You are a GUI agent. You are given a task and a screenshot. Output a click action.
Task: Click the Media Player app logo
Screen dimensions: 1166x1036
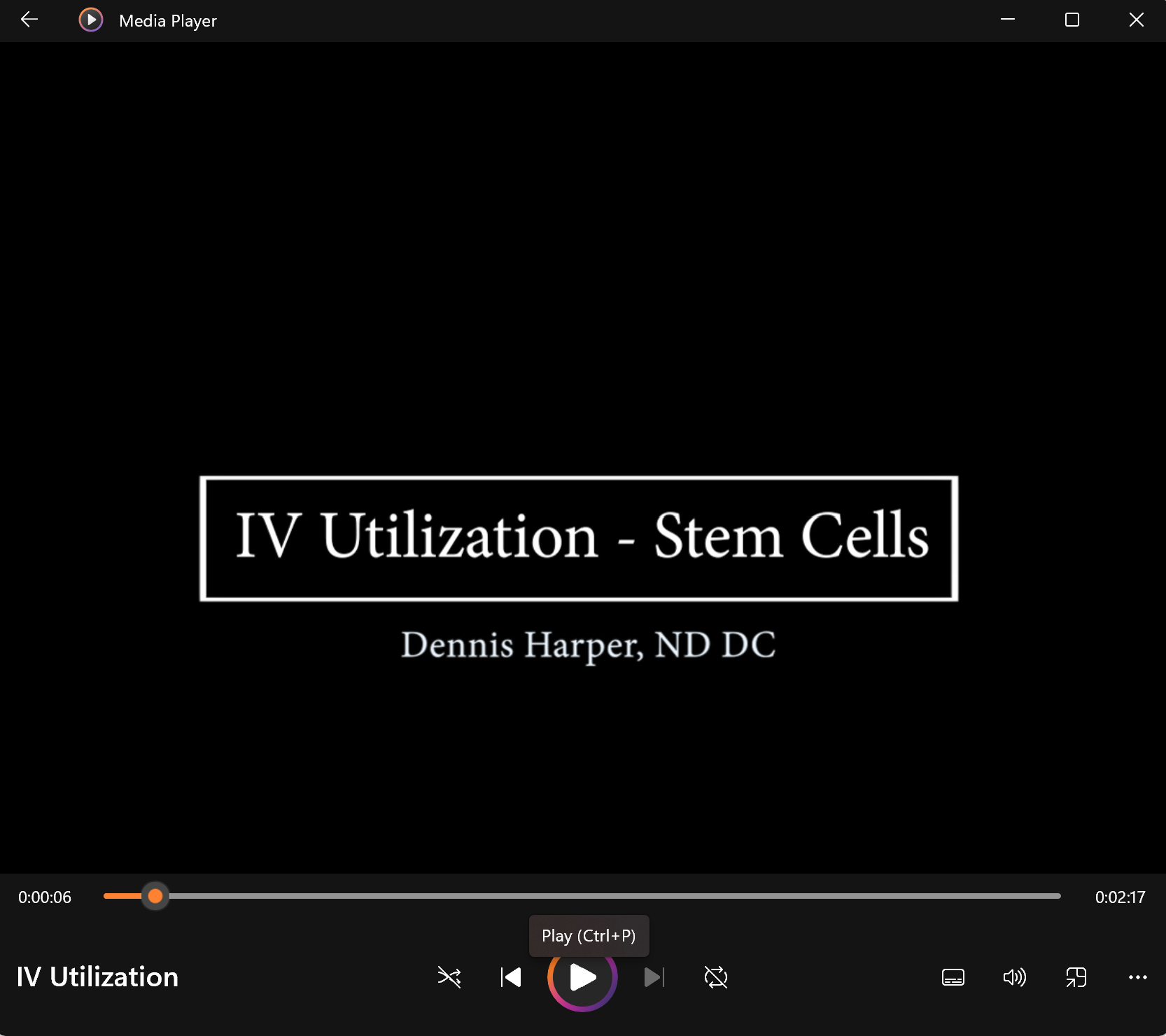(x=90, y=20)
